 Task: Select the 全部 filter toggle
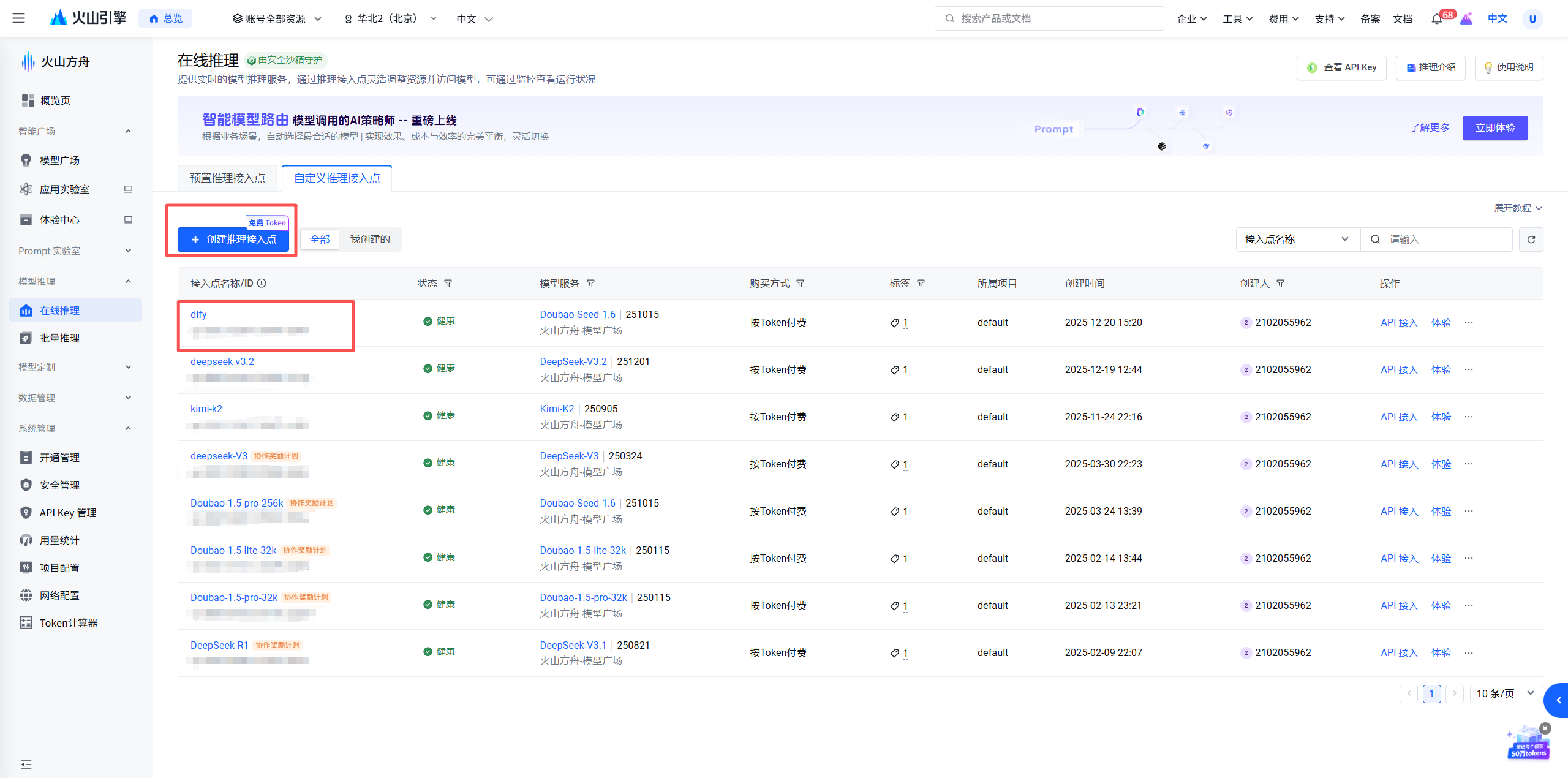320,240
